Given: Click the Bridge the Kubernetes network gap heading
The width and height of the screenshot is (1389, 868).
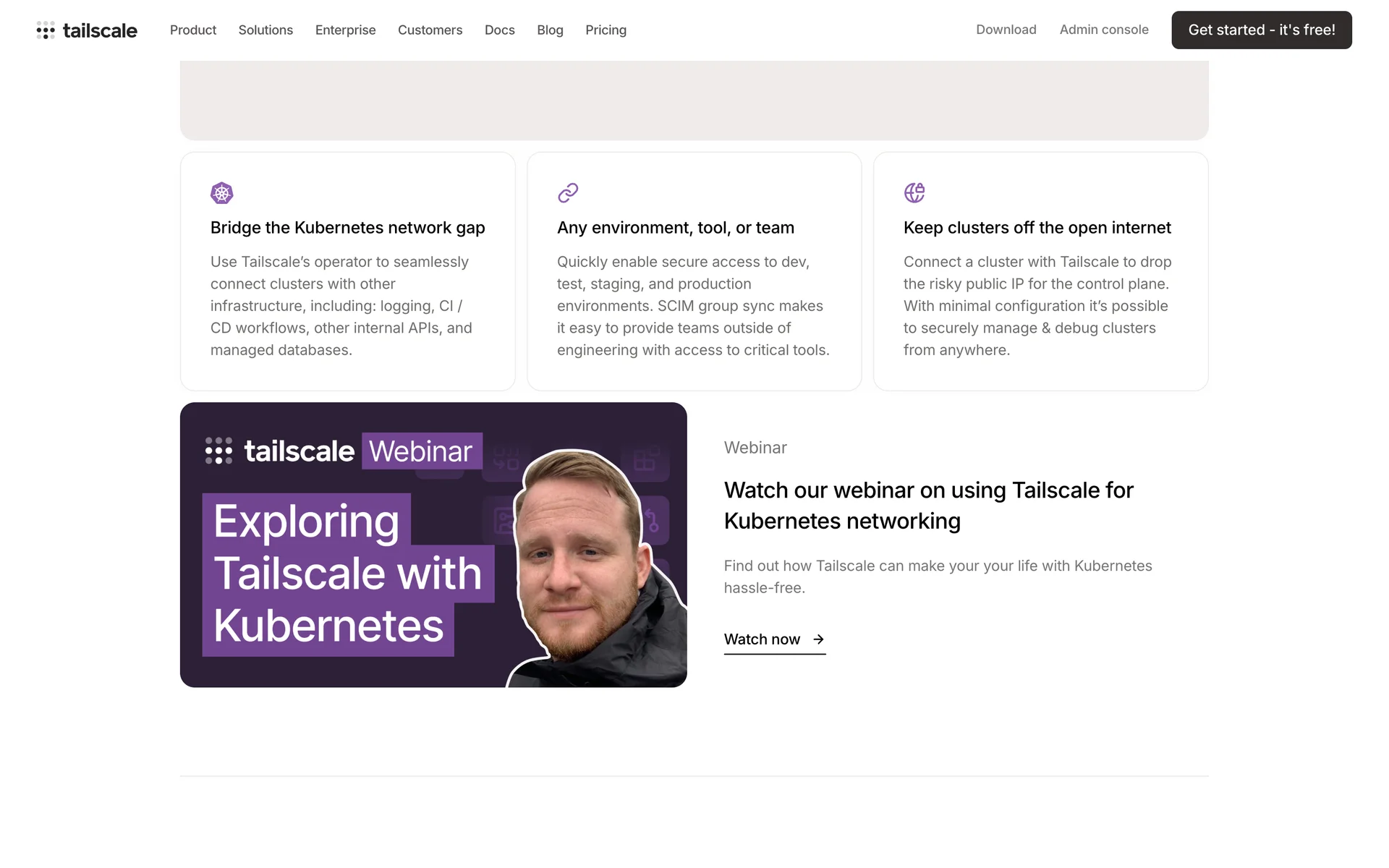Looking at the screenshot, I should point(347,228).
